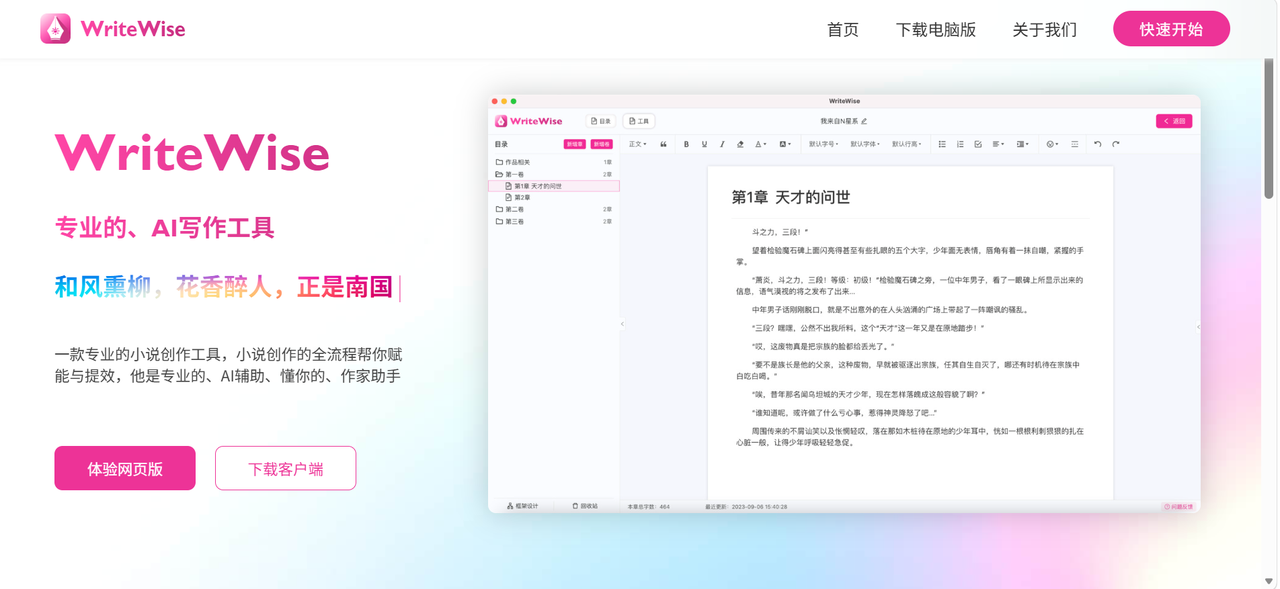Insert a block quote using the quote icon

click(663, 145)
